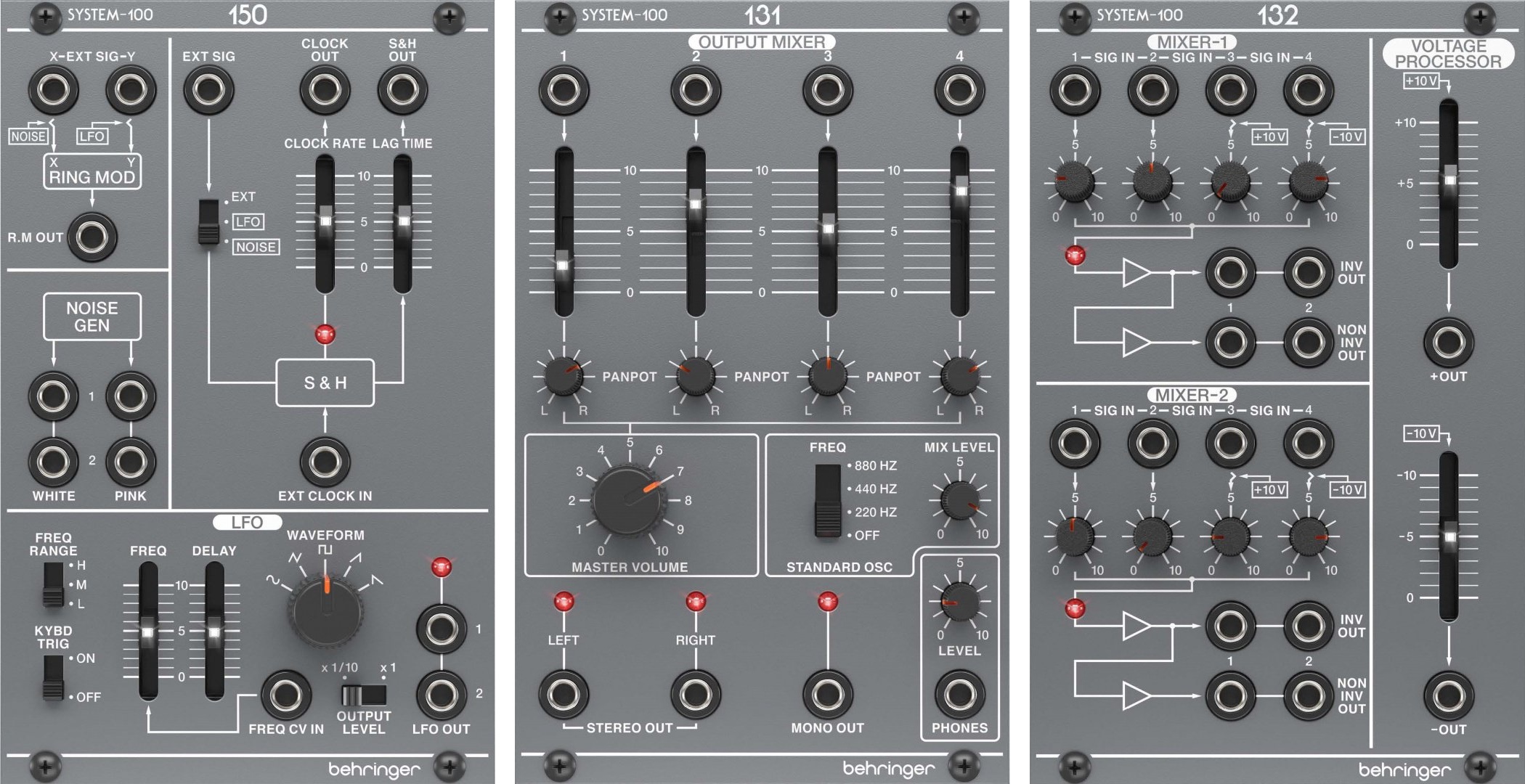This screenshot has height=784, width=1525.
Task: Click Mixer-1 INV OUT 1 jack
Action: [x=1230, y=273]
